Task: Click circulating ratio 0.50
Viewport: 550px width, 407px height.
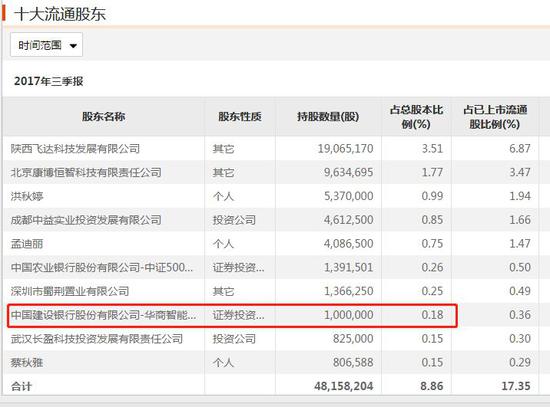Action: tap(520, 267)
